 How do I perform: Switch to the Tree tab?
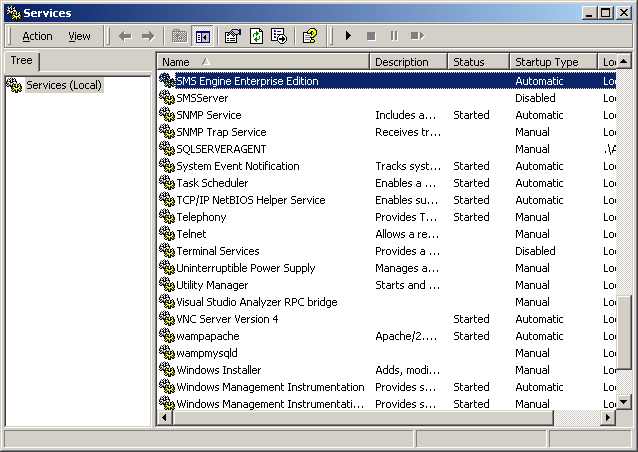[x=20, y=61]
